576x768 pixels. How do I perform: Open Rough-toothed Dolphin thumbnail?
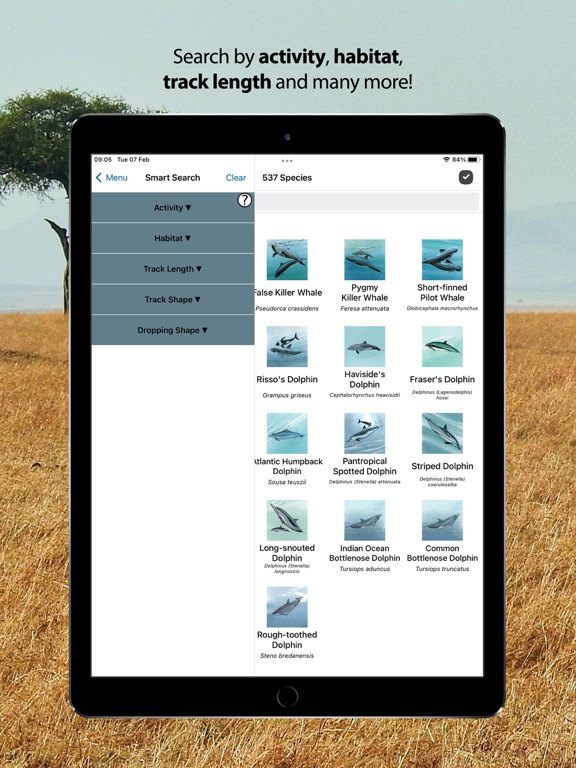point(287,607)
